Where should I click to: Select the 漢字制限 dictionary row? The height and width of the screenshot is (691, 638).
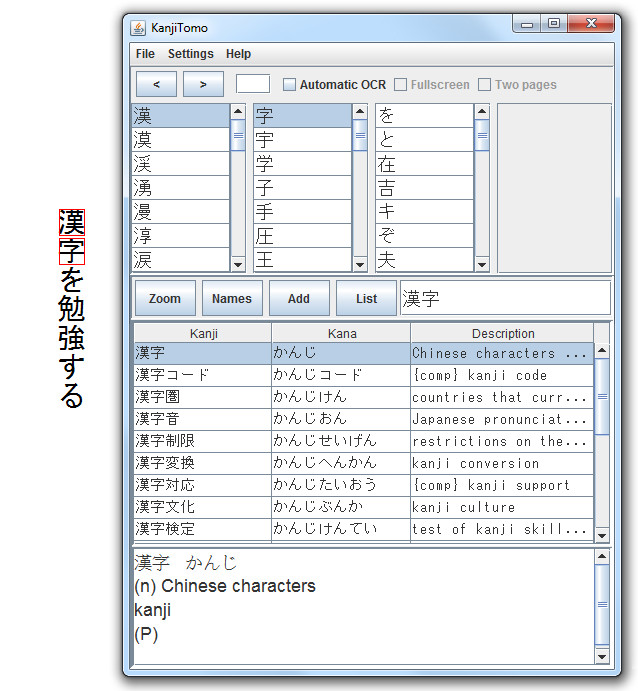coord(364,442)
